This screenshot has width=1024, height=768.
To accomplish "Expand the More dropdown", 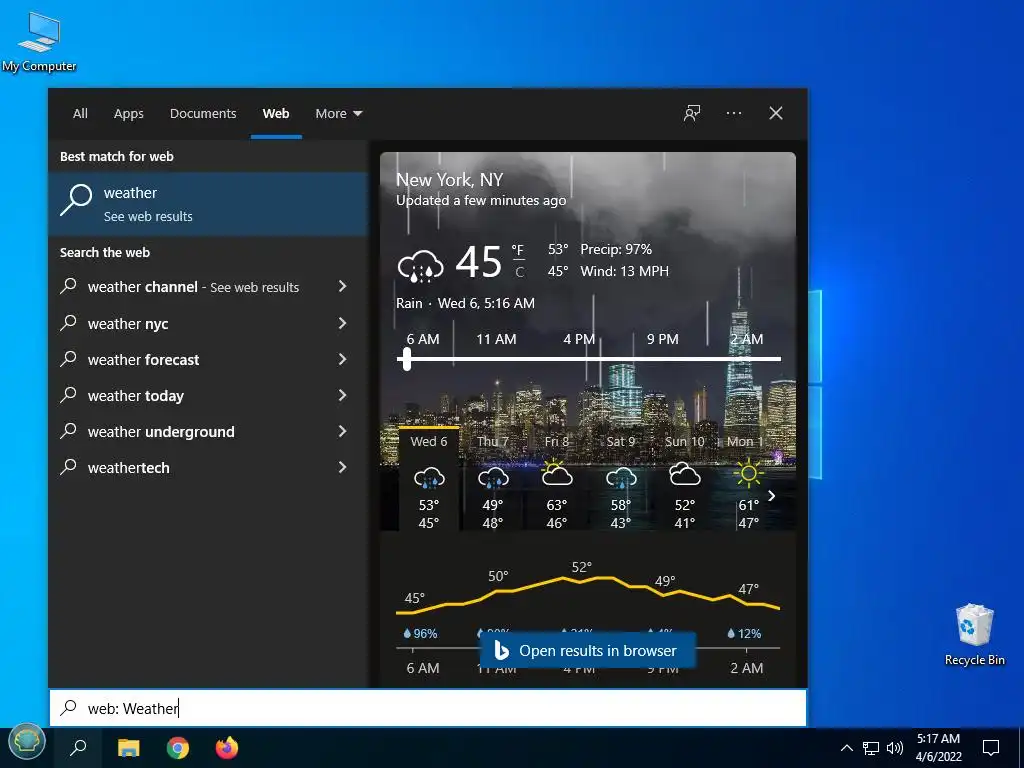I will coord(338,113).
